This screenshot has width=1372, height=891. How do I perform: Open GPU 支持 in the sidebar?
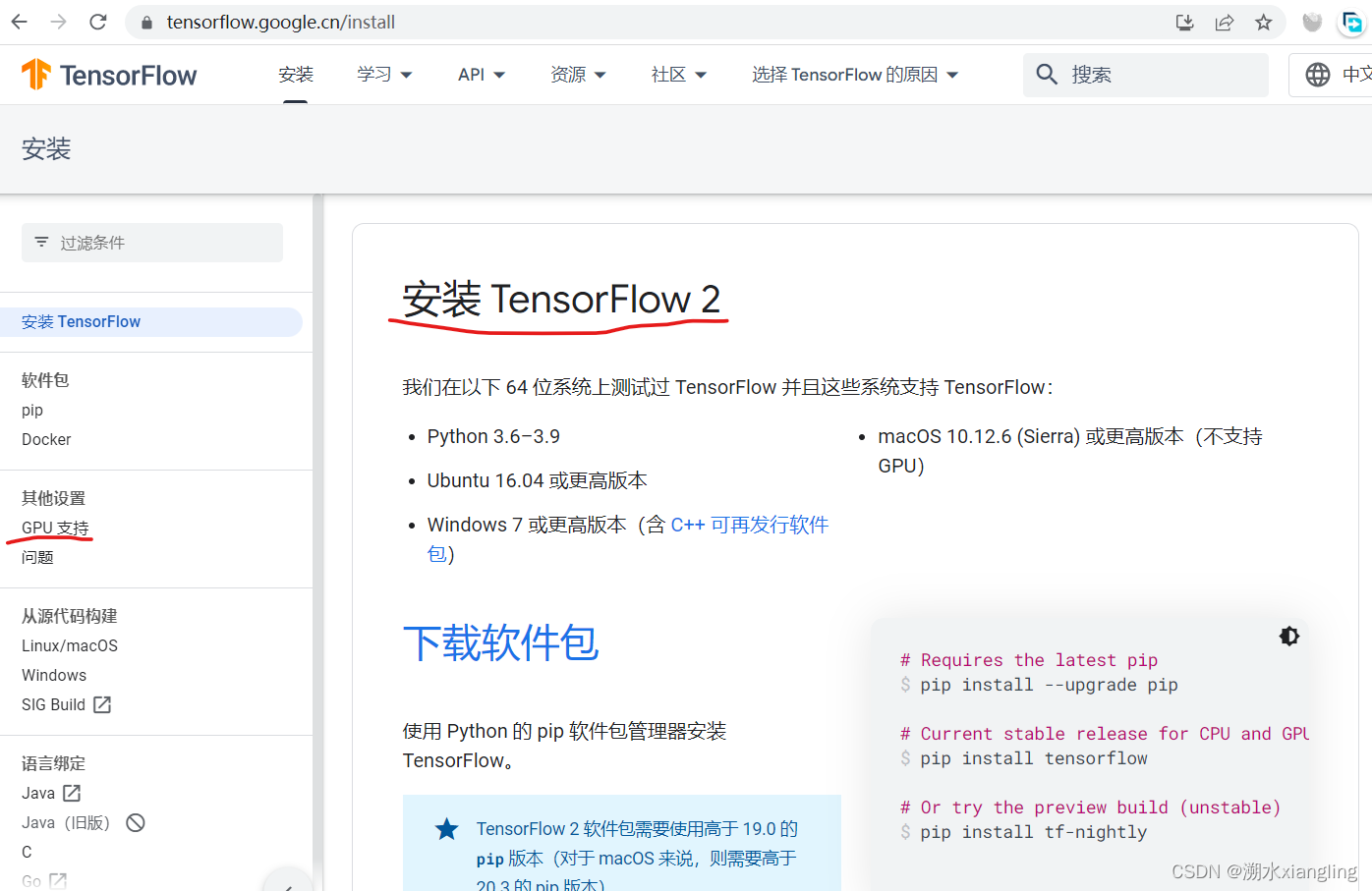click(x=55, y=528)
